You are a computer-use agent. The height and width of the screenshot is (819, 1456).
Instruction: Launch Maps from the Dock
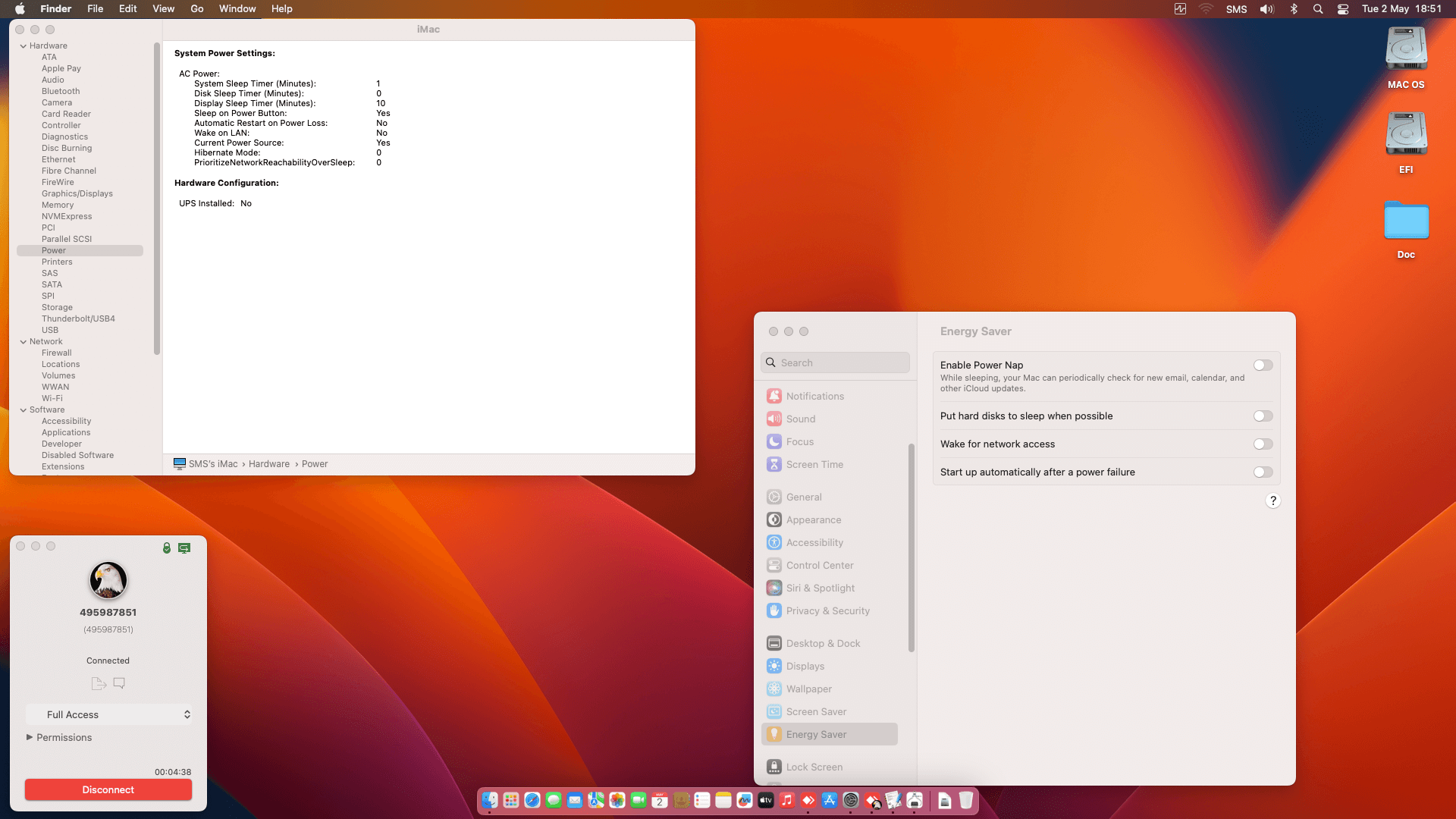pyautogui.click(x=596, y=800)
